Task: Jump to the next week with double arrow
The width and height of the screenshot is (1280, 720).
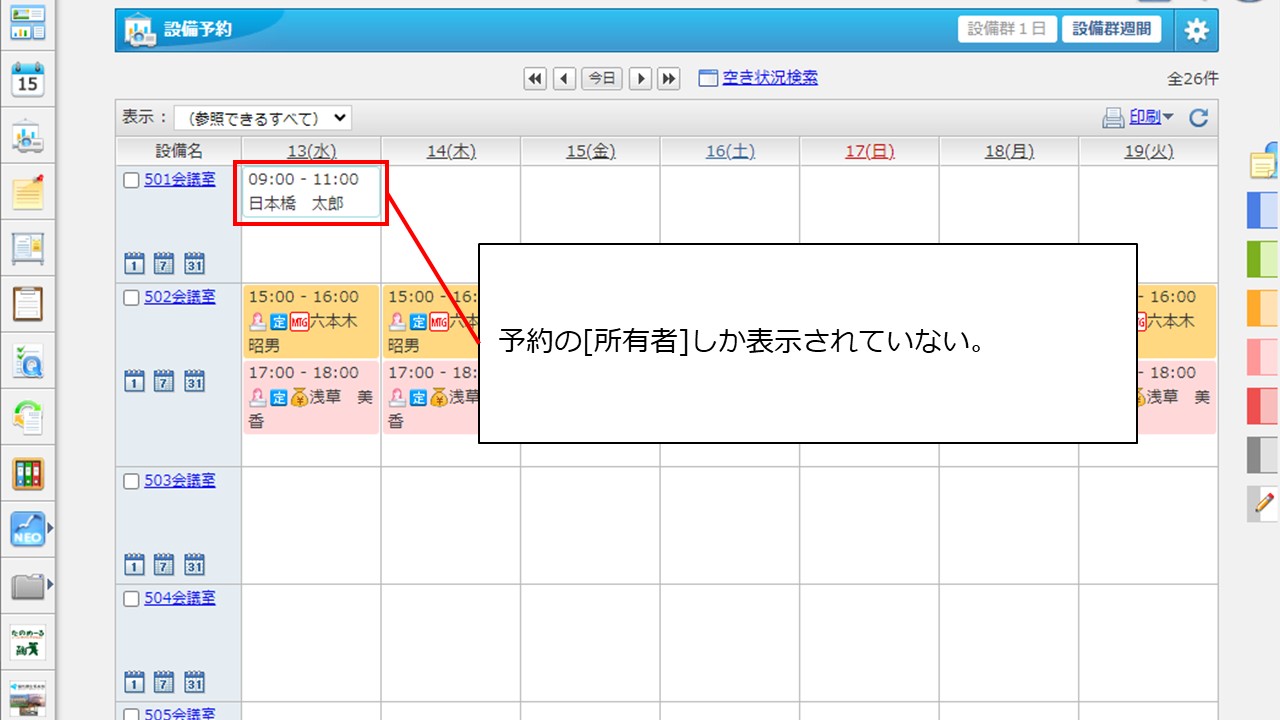Action: point(669,79)
